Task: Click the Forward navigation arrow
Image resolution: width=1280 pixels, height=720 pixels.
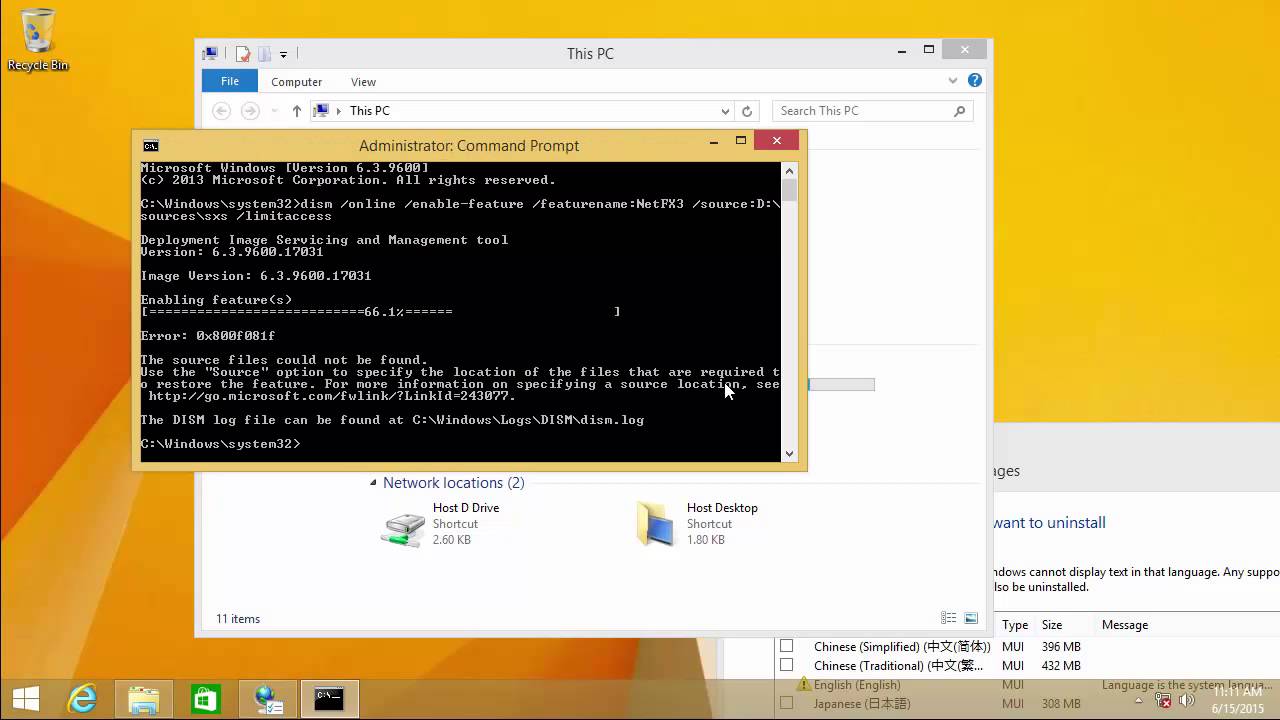Action: [x=251, y=111]
